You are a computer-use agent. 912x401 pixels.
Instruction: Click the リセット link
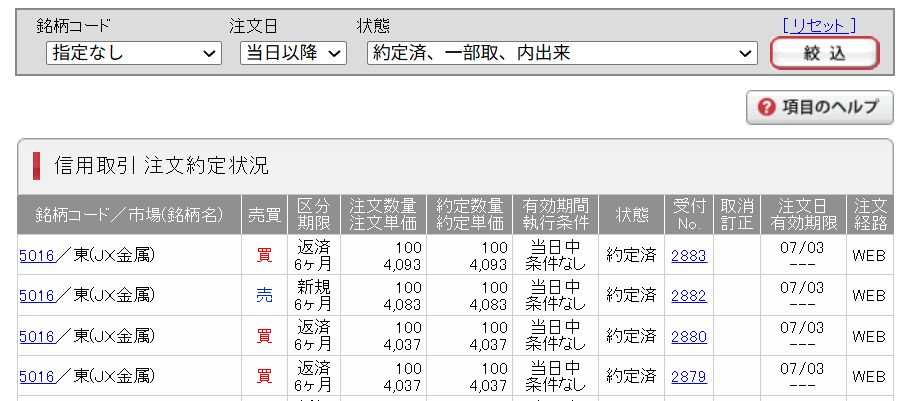point(820,26)
